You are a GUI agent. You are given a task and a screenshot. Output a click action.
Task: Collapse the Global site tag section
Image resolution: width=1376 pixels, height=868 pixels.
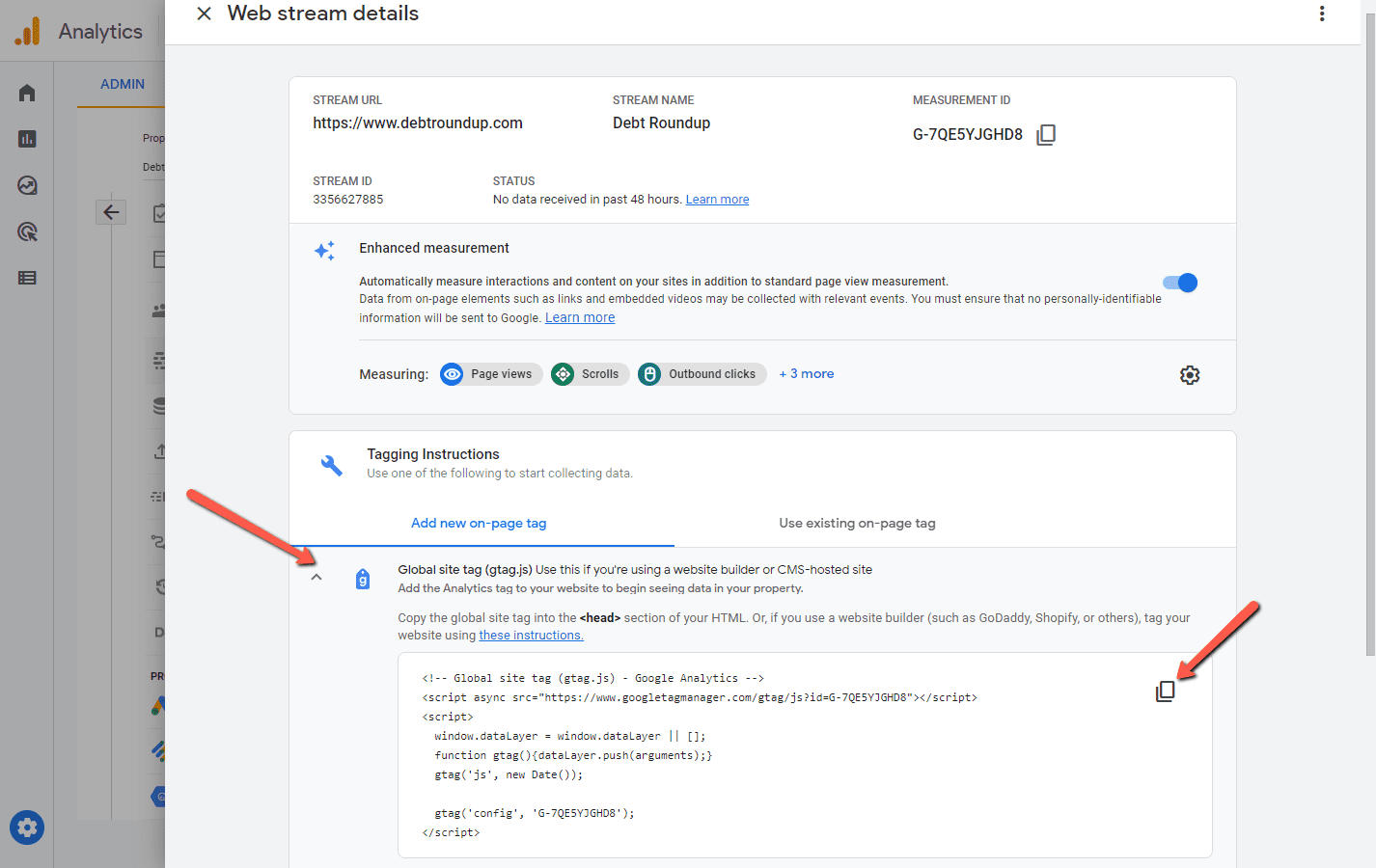(x=316, y=578)
